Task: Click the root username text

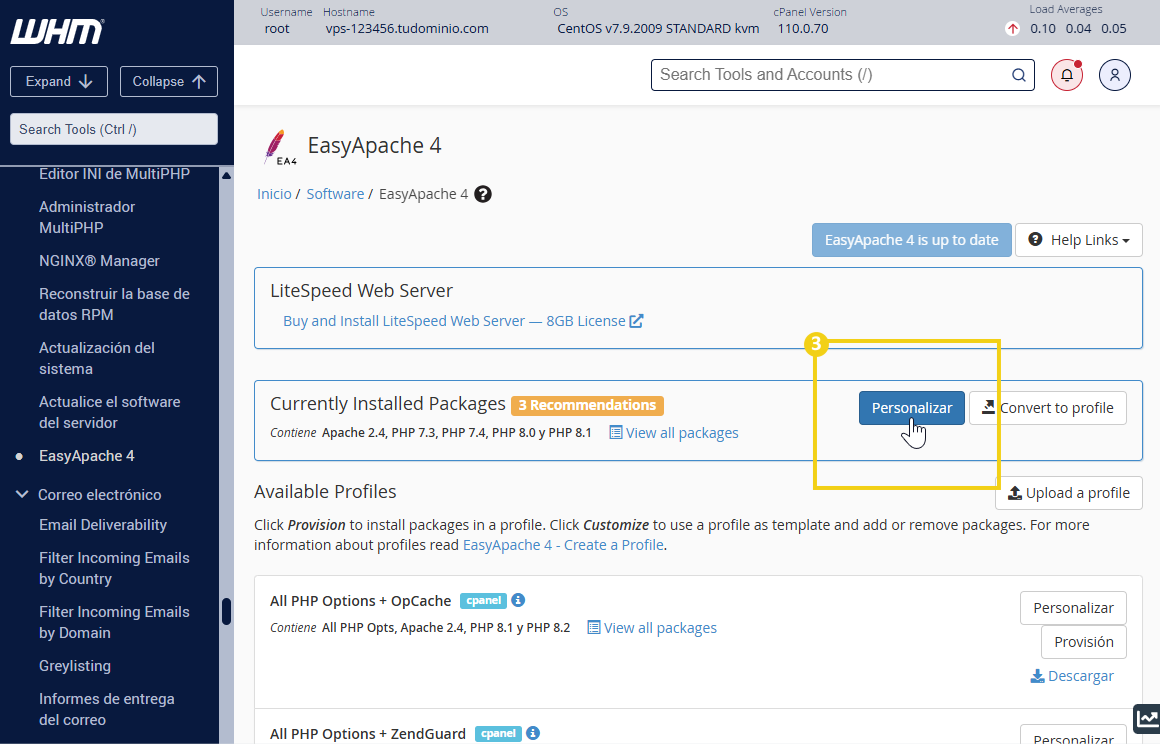Action: coord(277,29)
